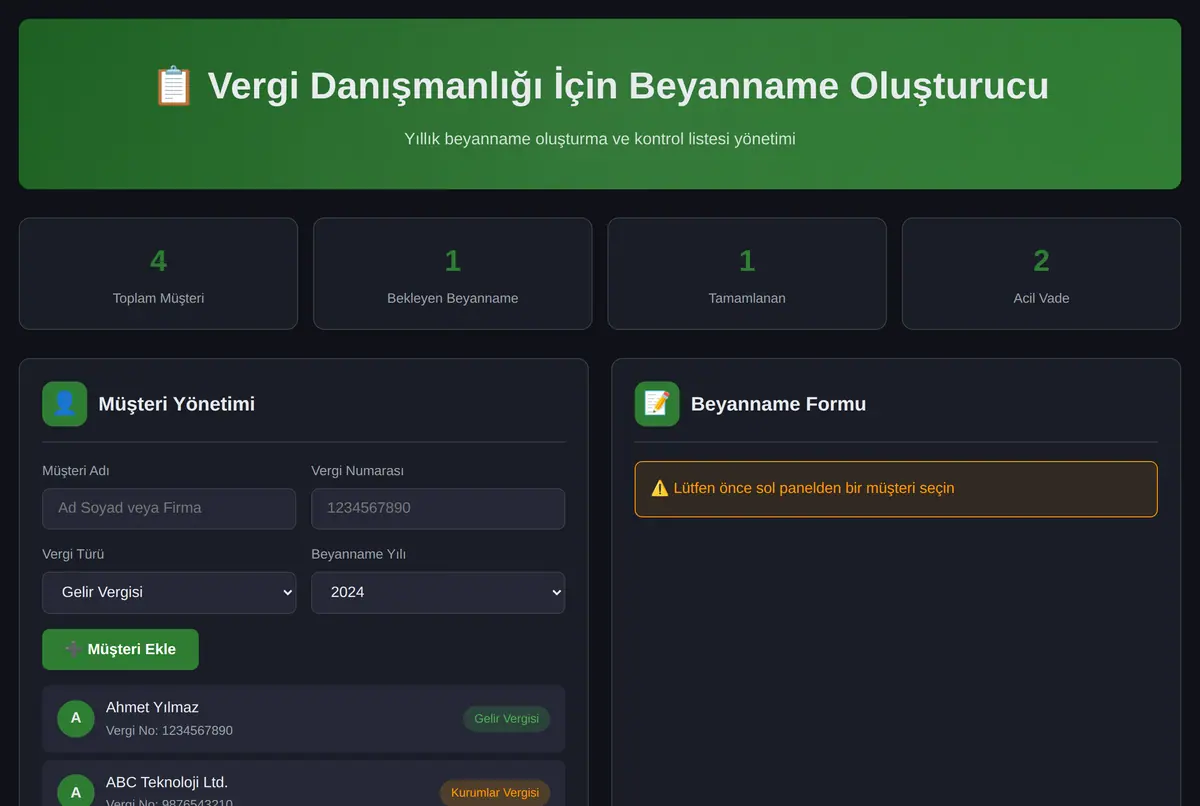
Task: Click the warning icon in alert message
Action: pos(660,488)
